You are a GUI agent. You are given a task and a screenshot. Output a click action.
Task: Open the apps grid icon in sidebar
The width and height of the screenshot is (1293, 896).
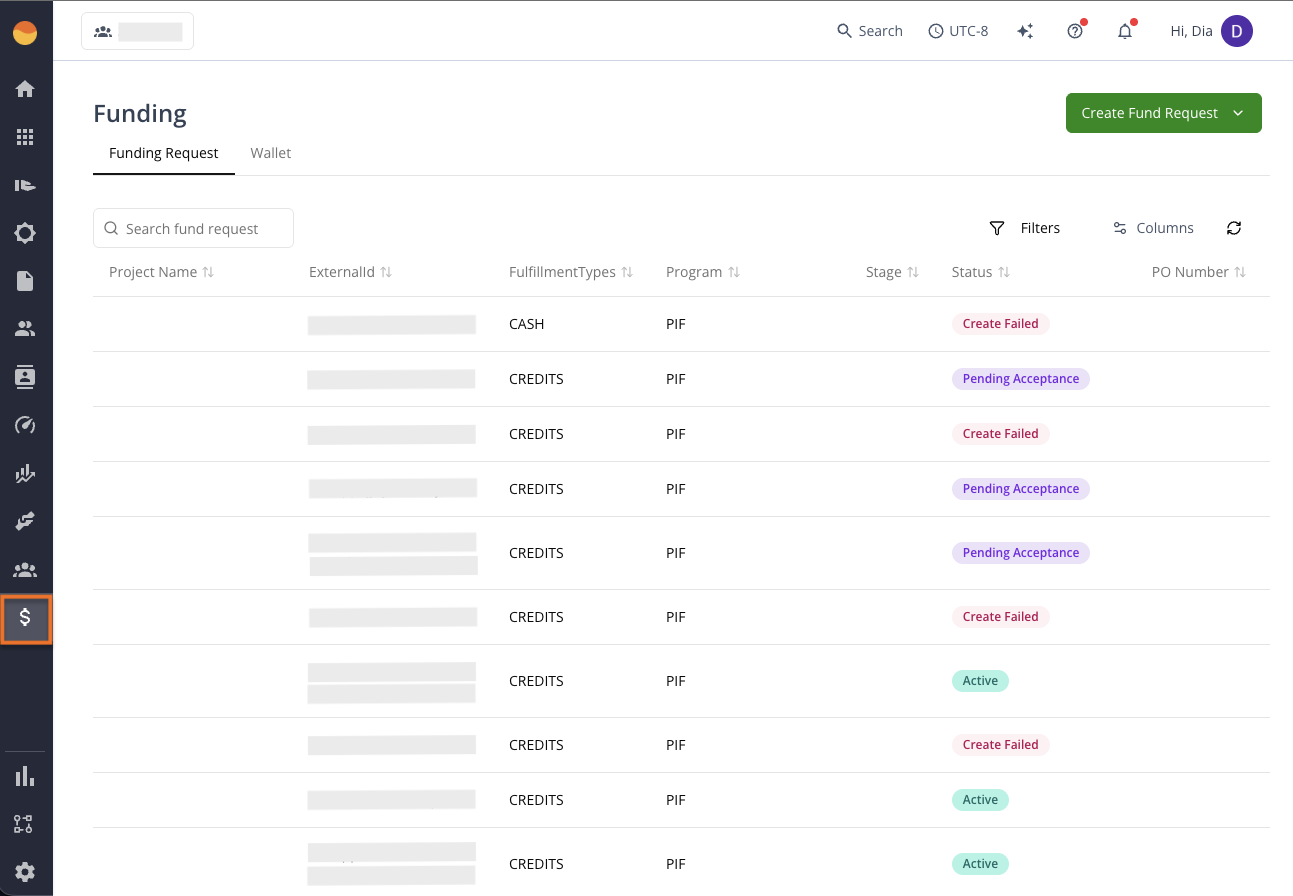click(25, 137)
